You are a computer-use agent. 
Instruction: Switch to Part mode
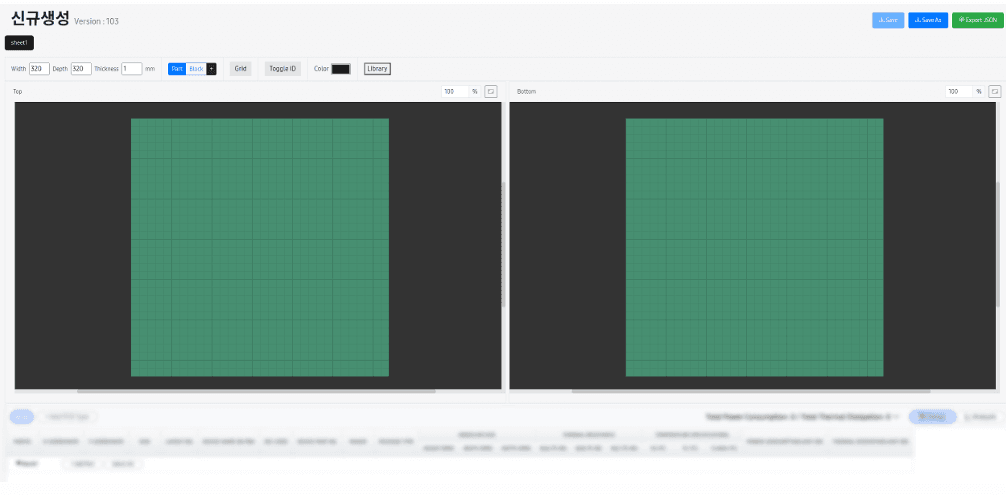tap(177, 69)
